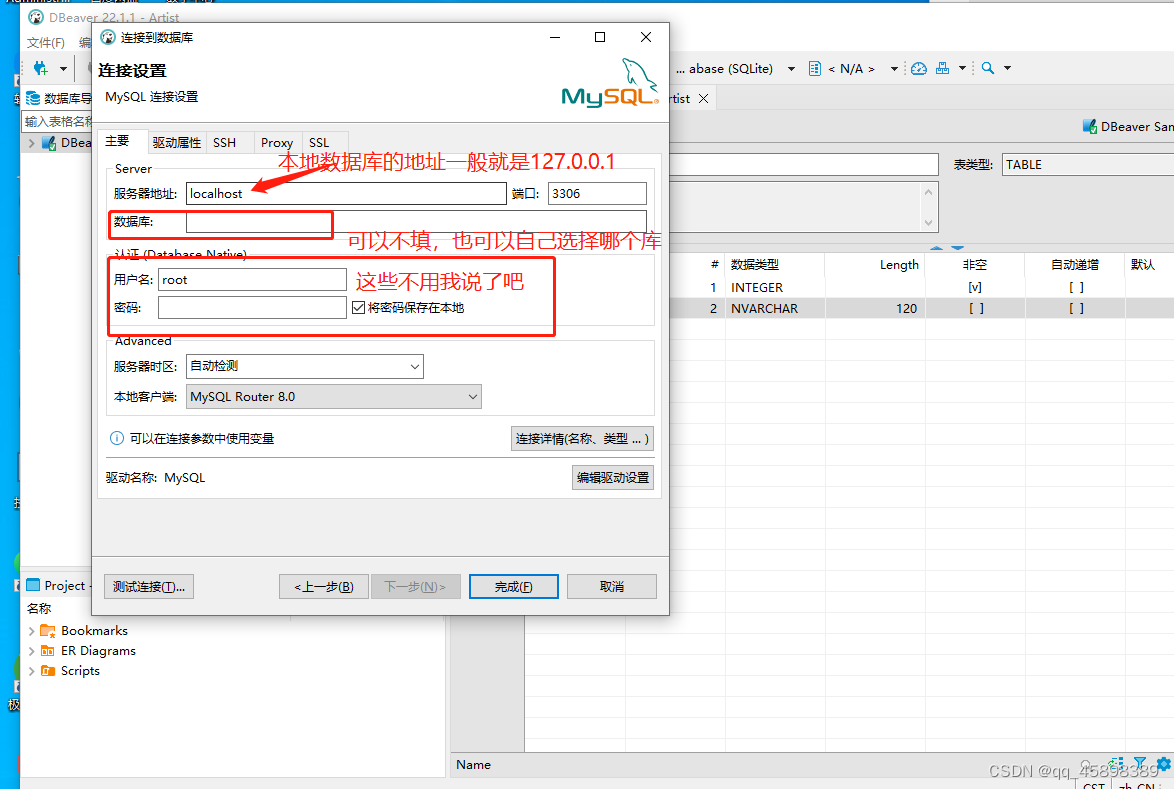Click the server address field with localhost

(346, 194)
